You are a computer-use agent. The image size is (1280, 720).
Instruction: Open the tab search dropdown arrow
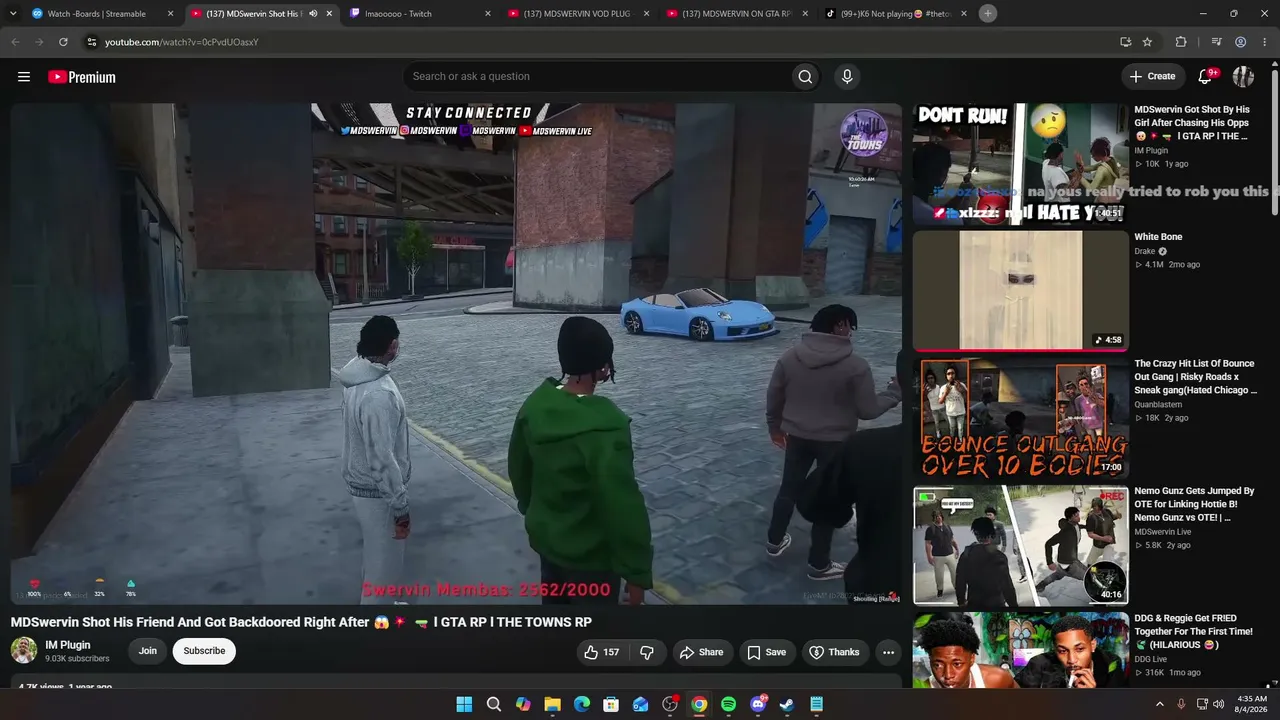[14, 14]
